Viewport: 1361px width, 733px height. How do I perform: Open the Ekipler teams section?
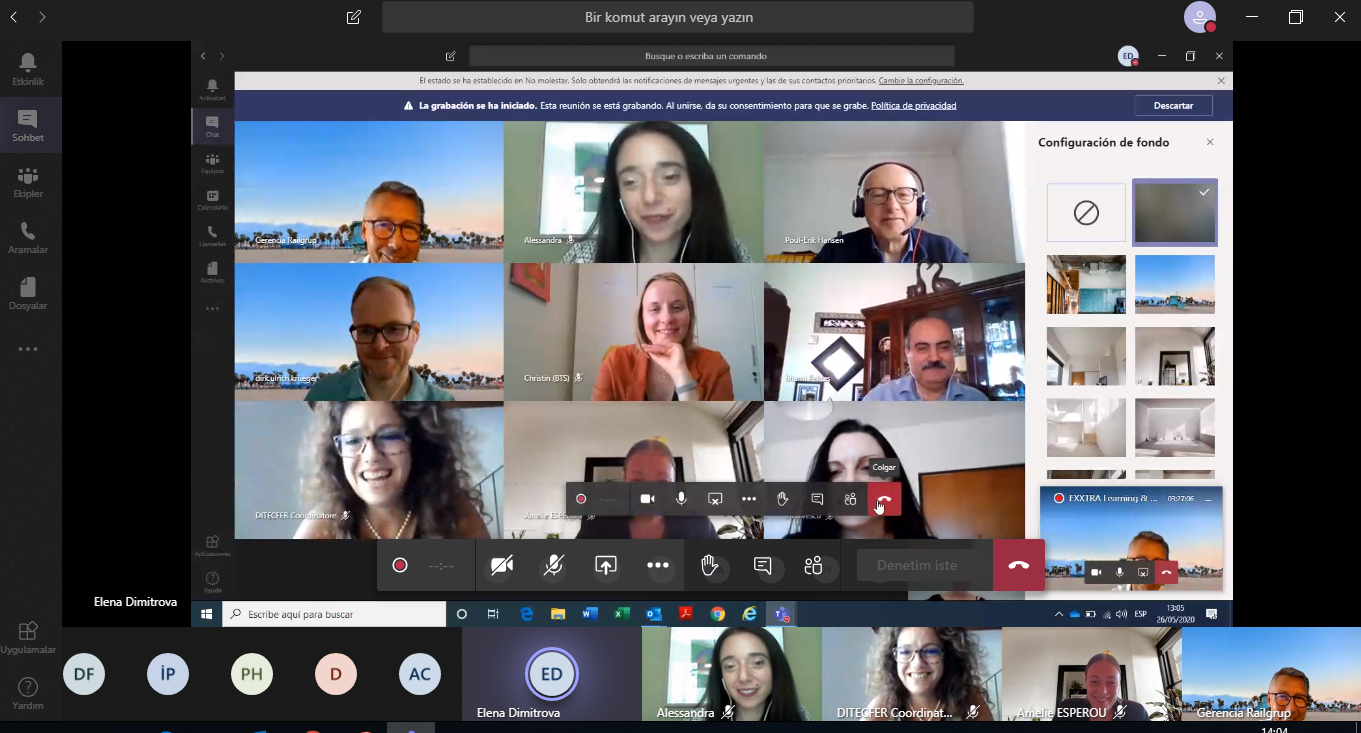point(28,181)
